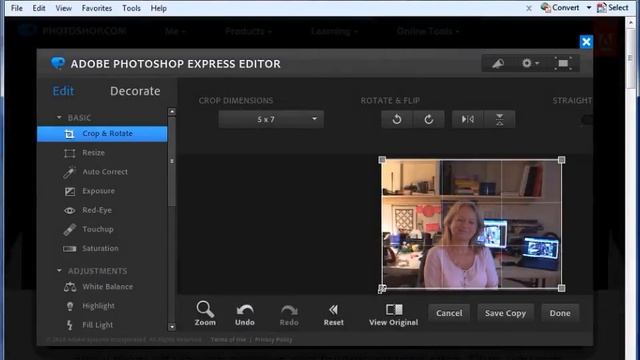Toggle View Original comparison

click(393, 315)
